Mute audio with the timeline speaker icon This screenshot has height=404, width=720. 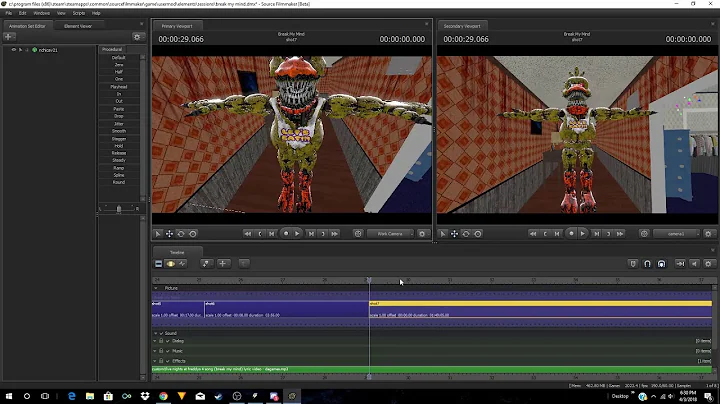click(694, 264)
